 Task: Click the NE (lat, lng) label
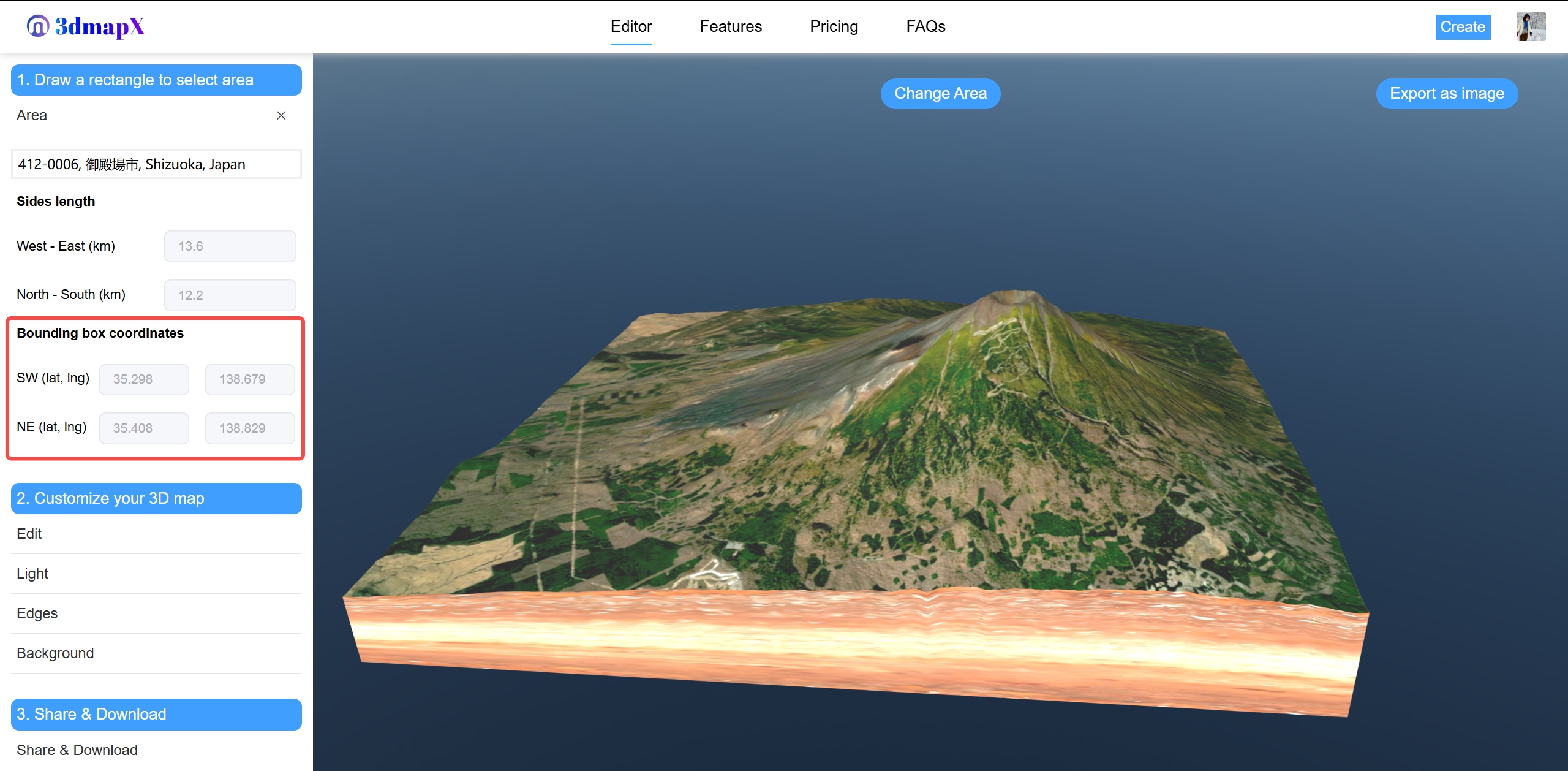(x=51, y=427)
